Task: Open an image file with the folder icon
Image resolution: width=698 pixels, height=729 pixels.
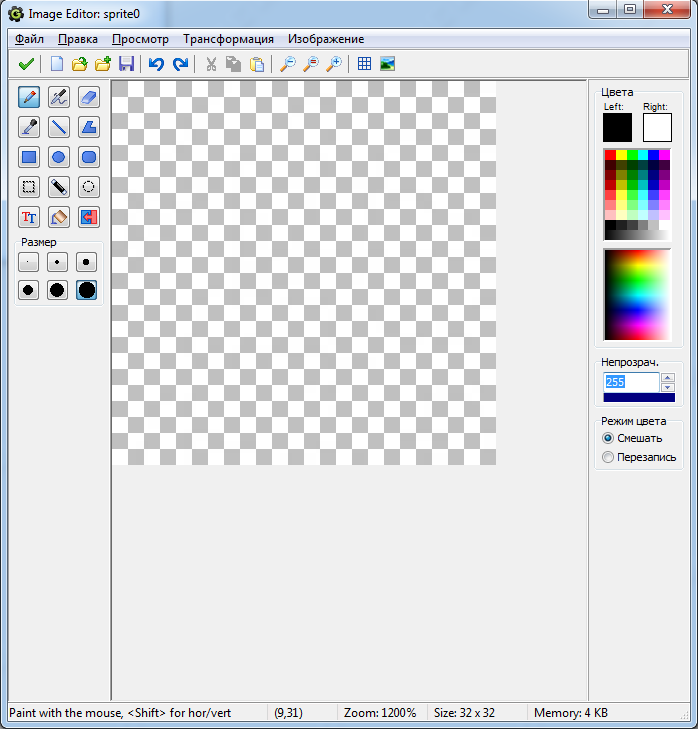Action: click(x=80, y=64)
